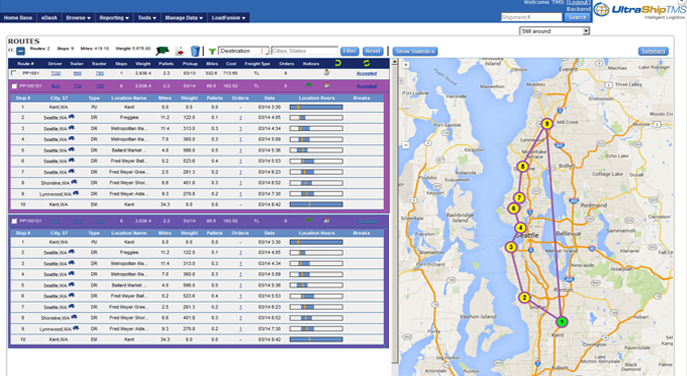Click the export document icon with red arrow
Image resolution: width=687 pixels, height=376 pixels.
180,51
